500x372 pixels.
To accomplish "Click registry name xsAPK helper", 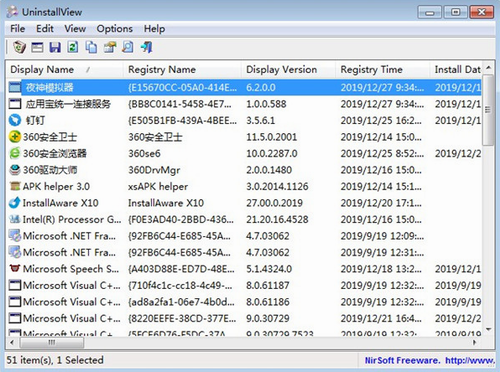I will click(158, 186).
